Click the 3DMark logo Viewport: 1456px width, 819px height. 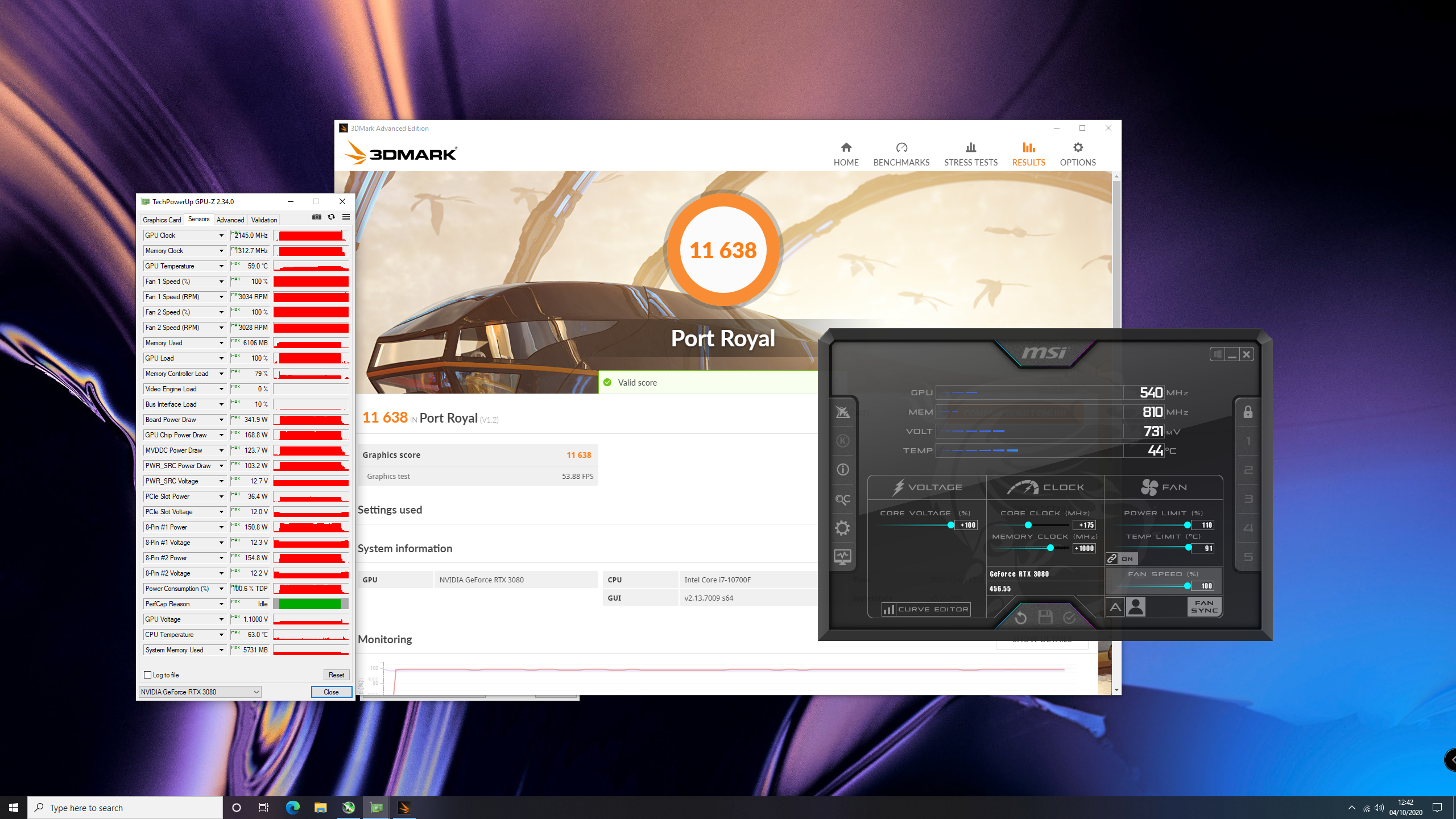tap(401, 153)
